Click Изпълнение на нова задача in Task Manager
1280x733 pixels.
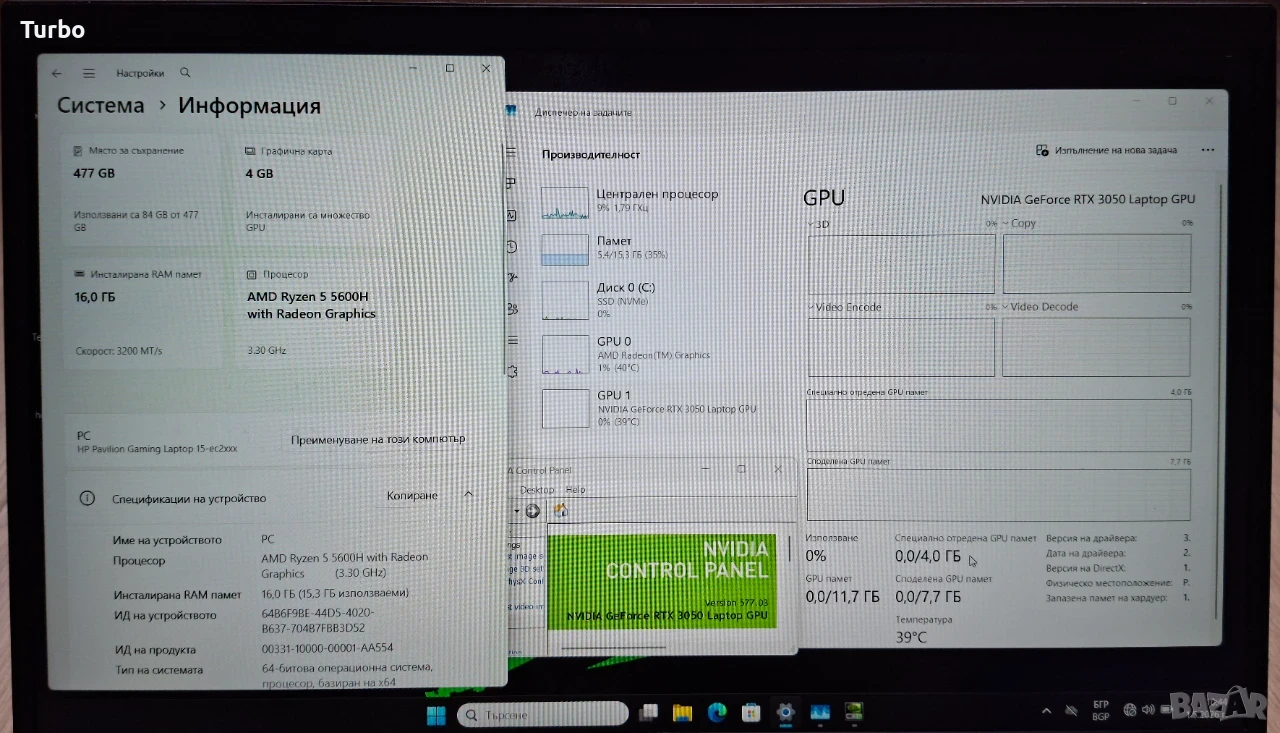click(1108, 151)
